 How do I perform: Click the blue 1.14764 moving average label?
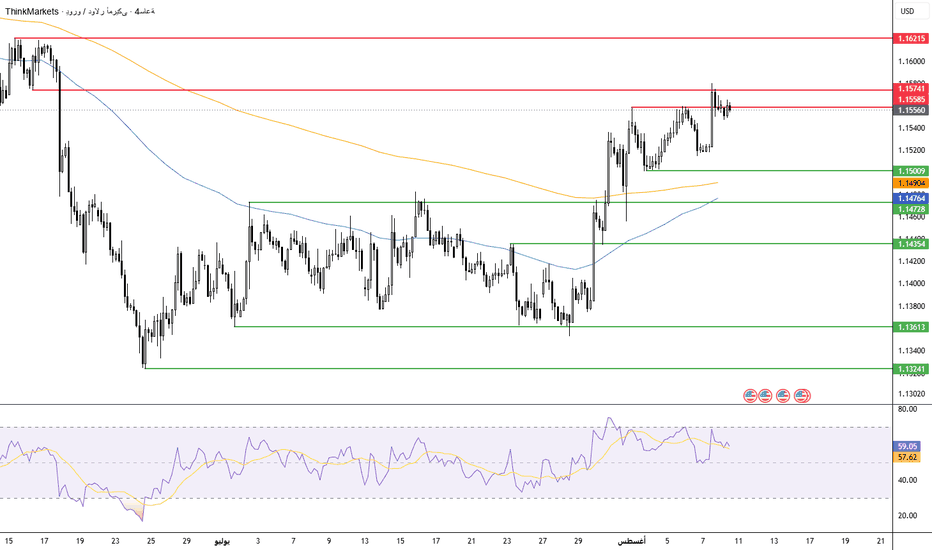(x=911, y=198)
